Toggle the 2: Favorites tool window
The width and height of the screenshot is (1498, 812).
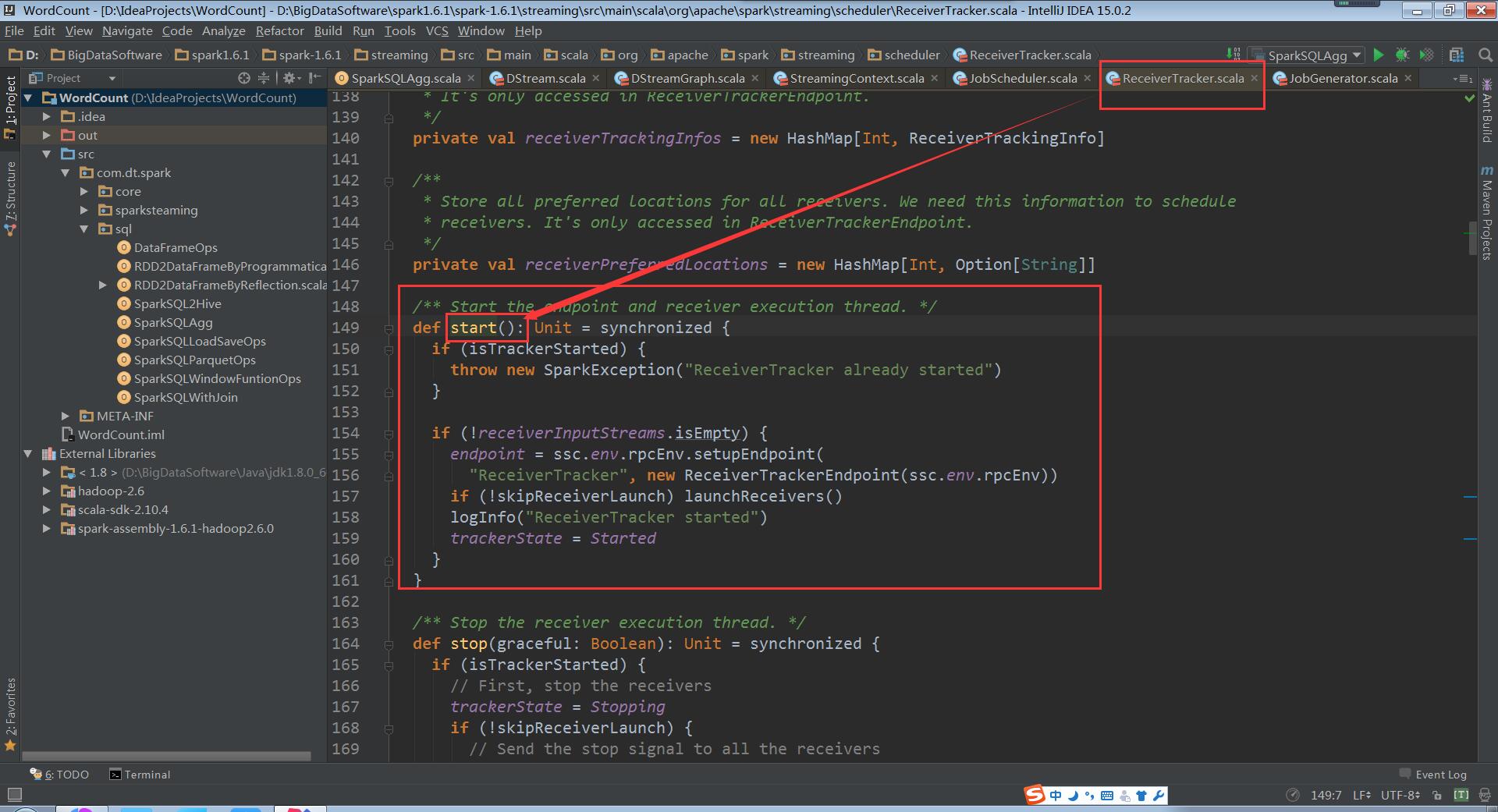[x=10, y=714]
